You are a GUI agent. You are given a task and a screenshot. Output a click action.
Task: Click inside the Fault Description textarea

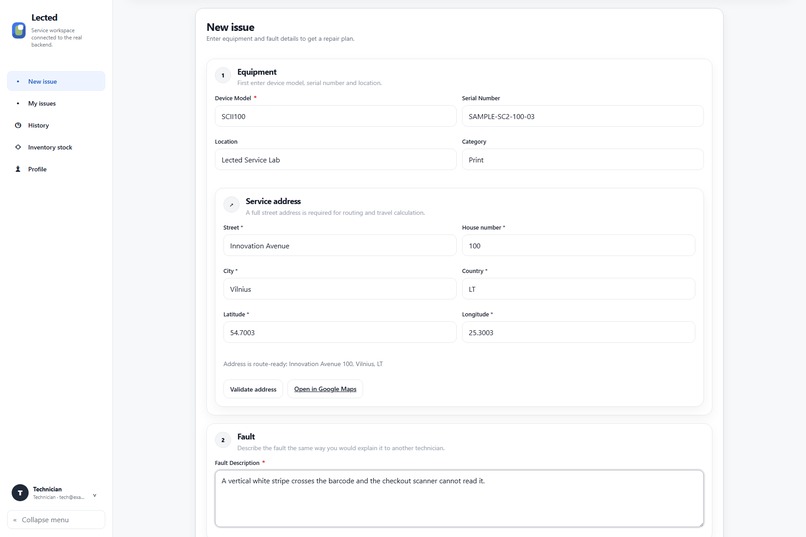click(x=459, y=498)
